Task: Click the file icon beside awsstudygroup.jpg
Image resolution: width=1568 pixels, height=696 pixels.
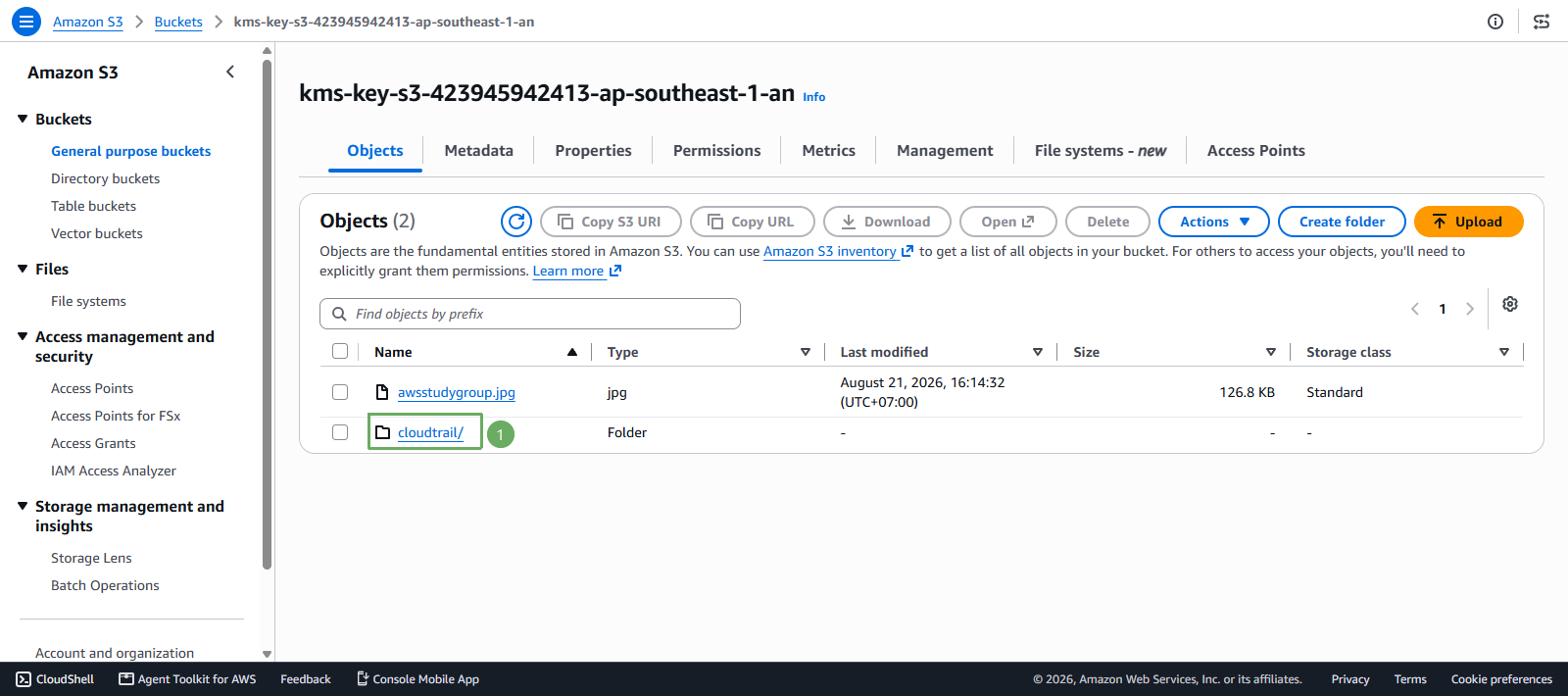Action: click(382, 392)
